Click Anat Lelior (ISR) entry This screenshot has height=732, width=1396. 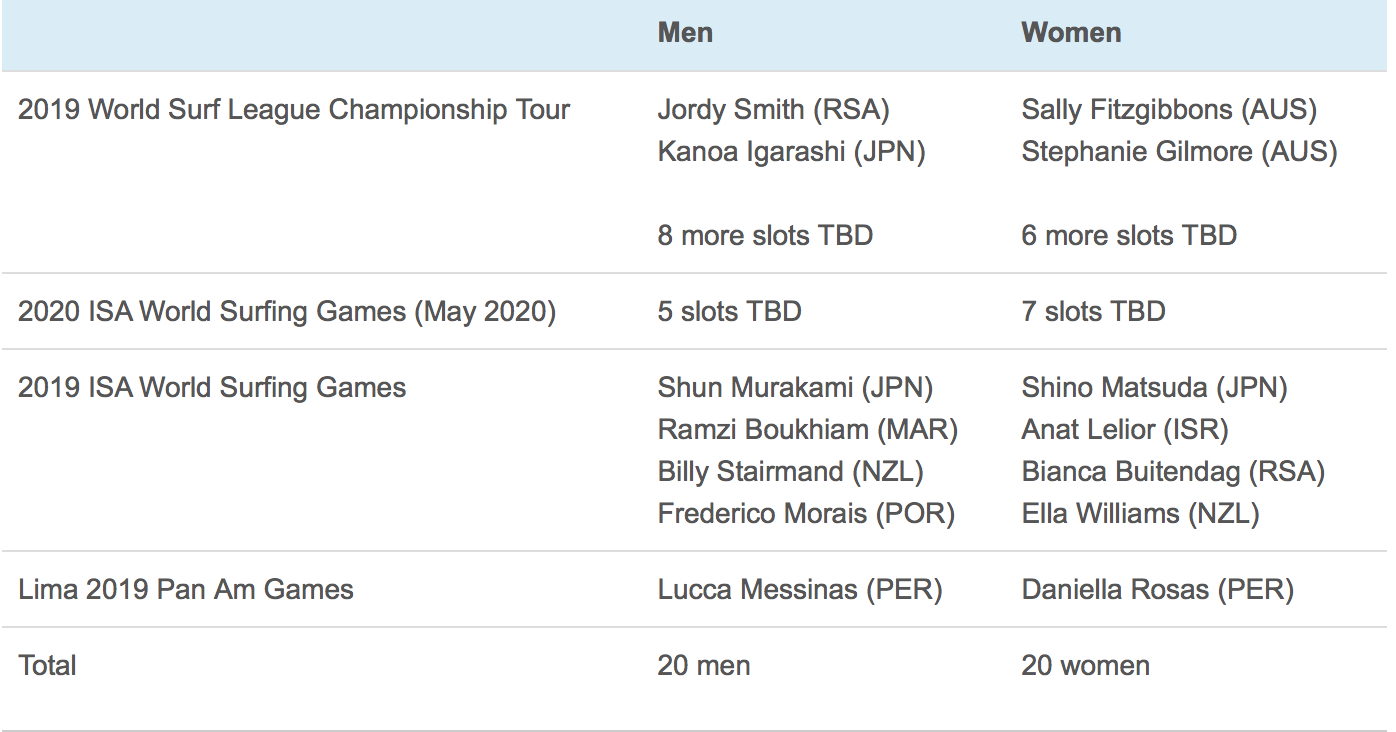pyautogui.click(x=1124, y=430)
